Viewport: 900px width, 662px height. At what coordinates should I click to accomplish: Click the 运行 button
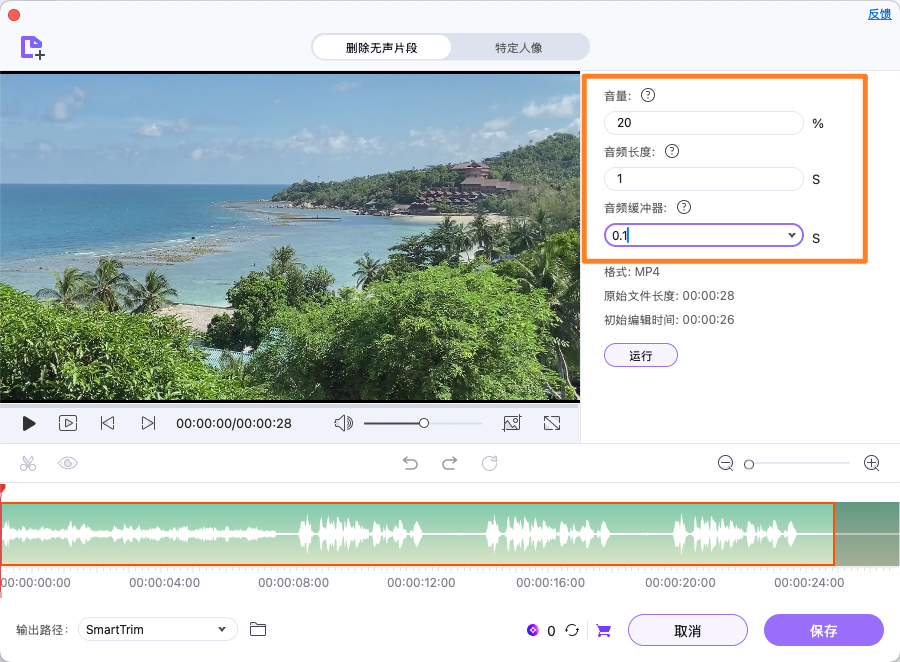(640, 355)
